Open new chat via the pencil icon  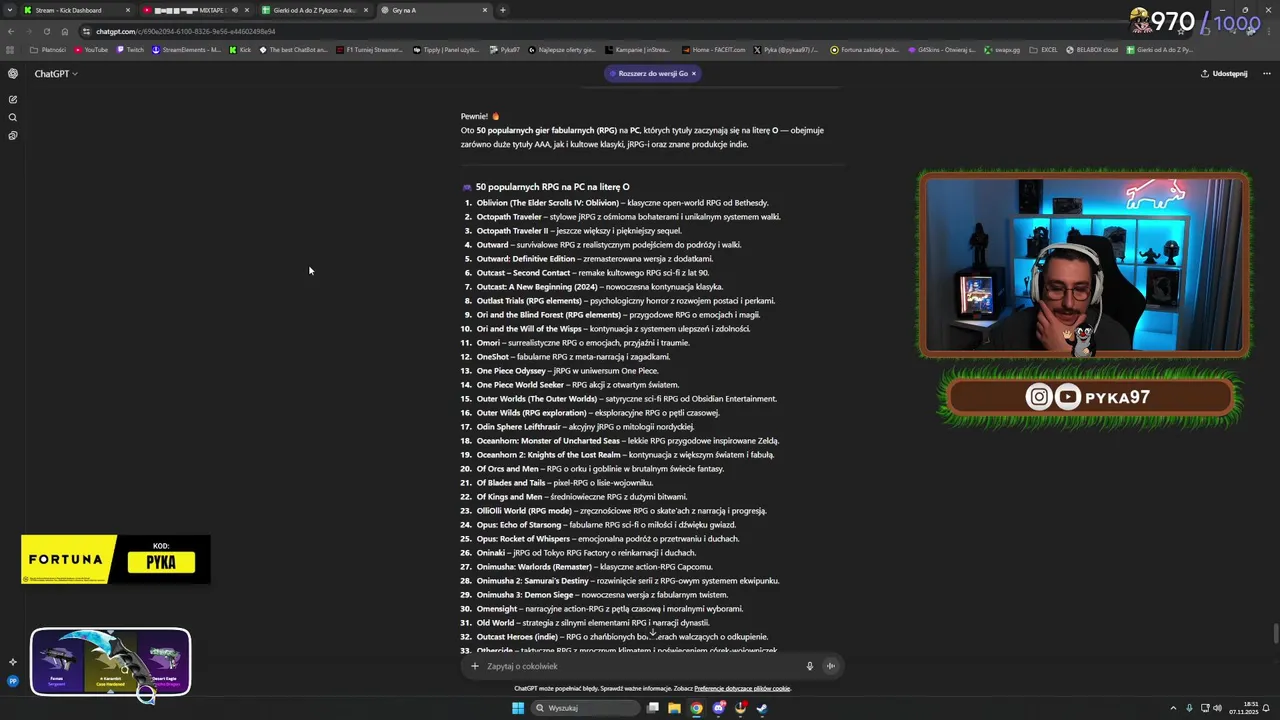coord(13,99)
